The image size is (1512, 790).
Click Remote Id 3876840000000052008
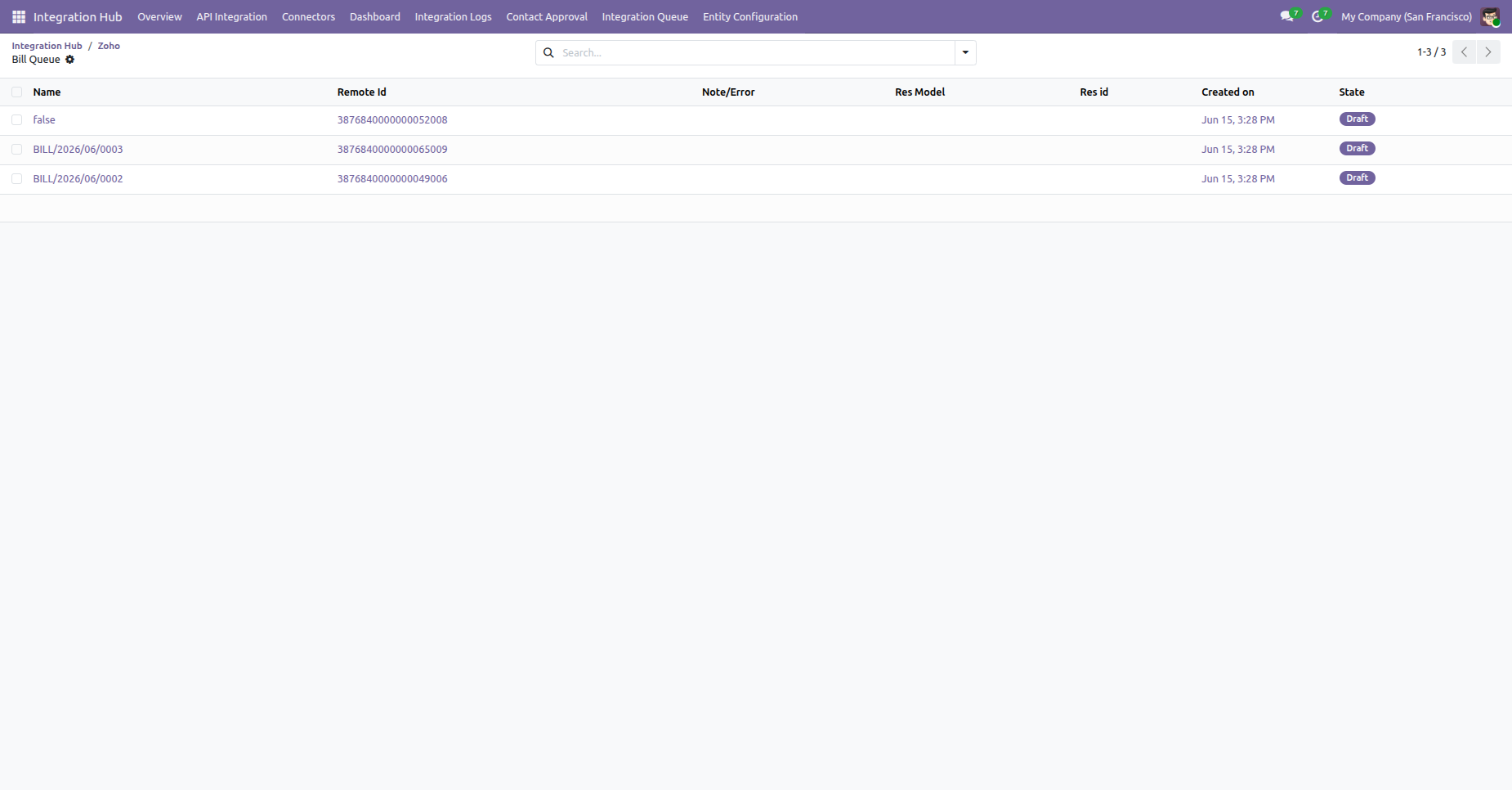392,120
